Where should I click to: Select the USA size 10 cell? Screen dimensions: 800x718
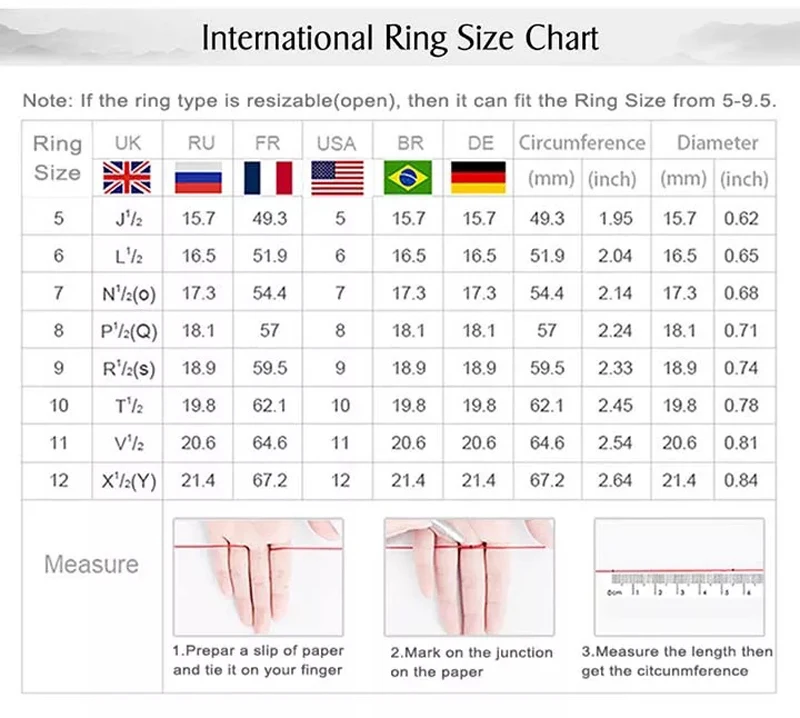(339, 405)
